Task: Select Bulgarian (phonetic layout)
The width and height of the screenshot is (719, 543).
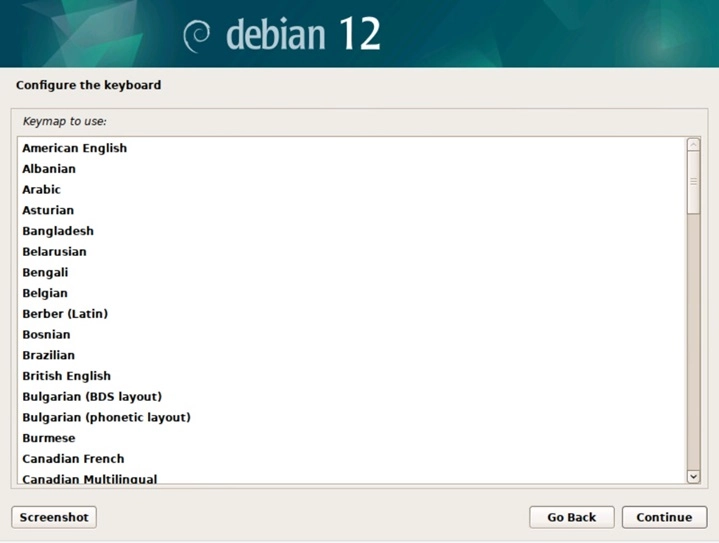Action: (352, 417)
